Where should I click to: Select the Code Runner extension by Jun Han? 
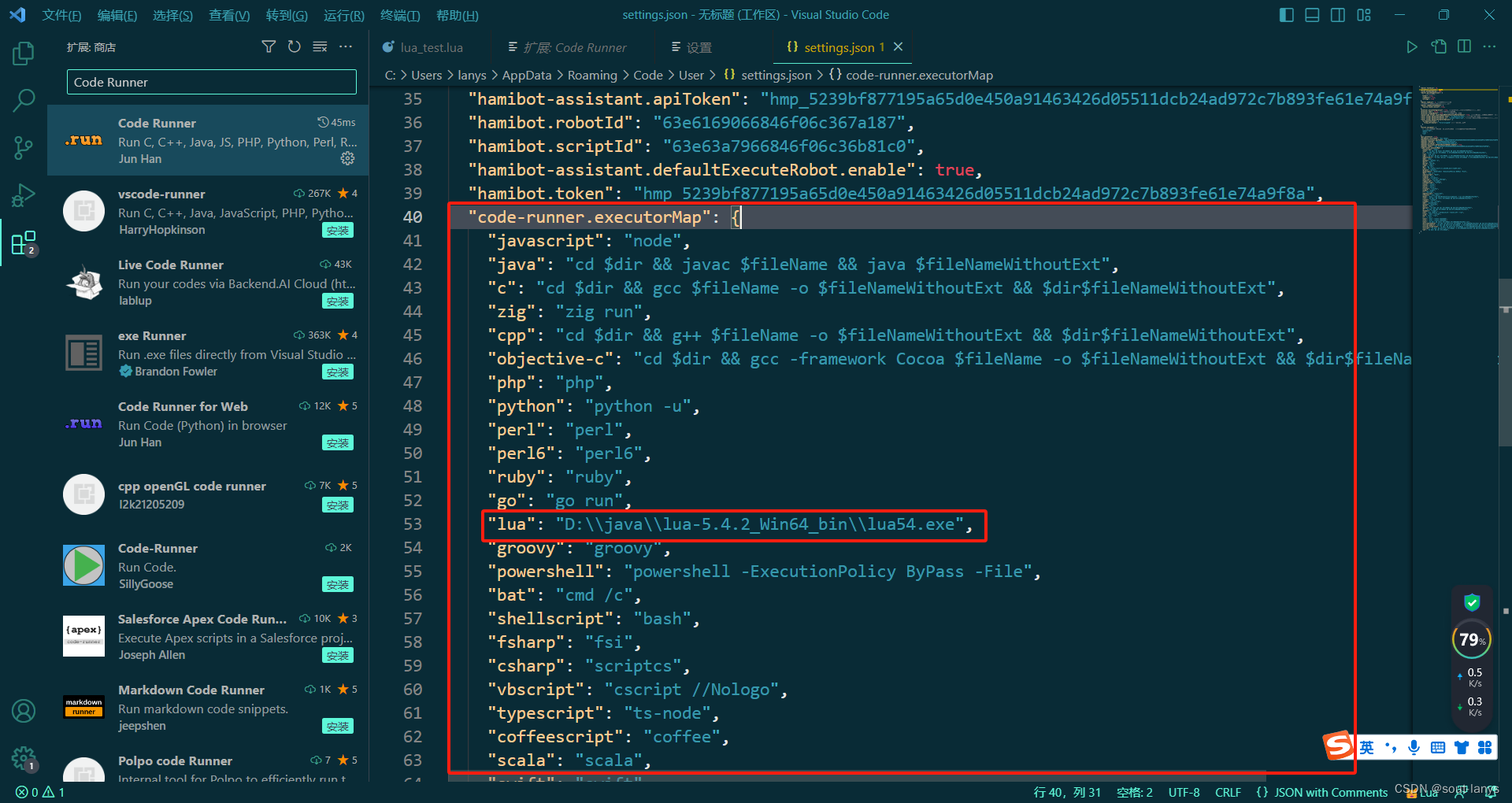pyautogui.click(x=208, y=140)
